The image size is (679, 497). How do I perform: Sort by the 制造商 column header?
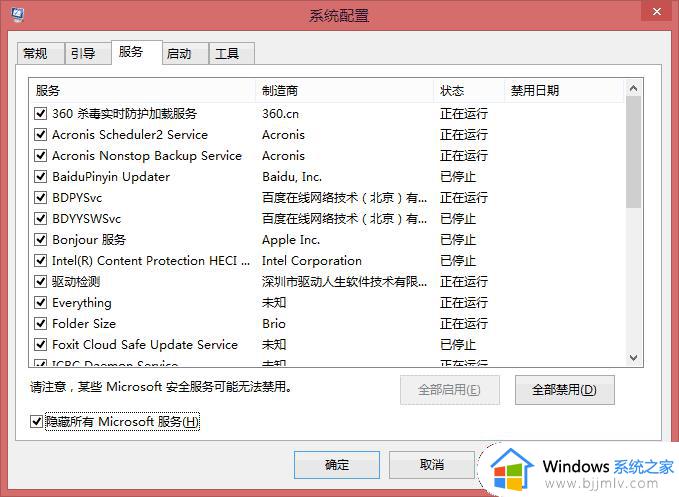click(345, 90)
